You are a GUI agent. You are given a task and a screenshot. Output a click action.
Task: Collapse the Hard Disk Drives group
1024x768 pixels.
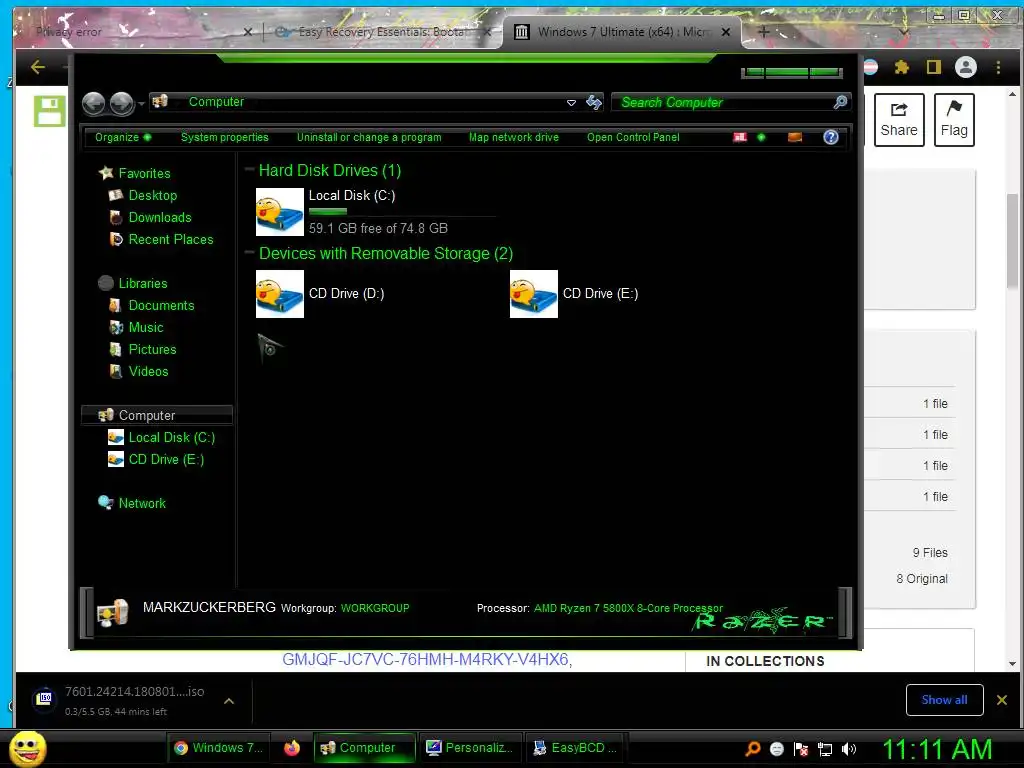249,170
